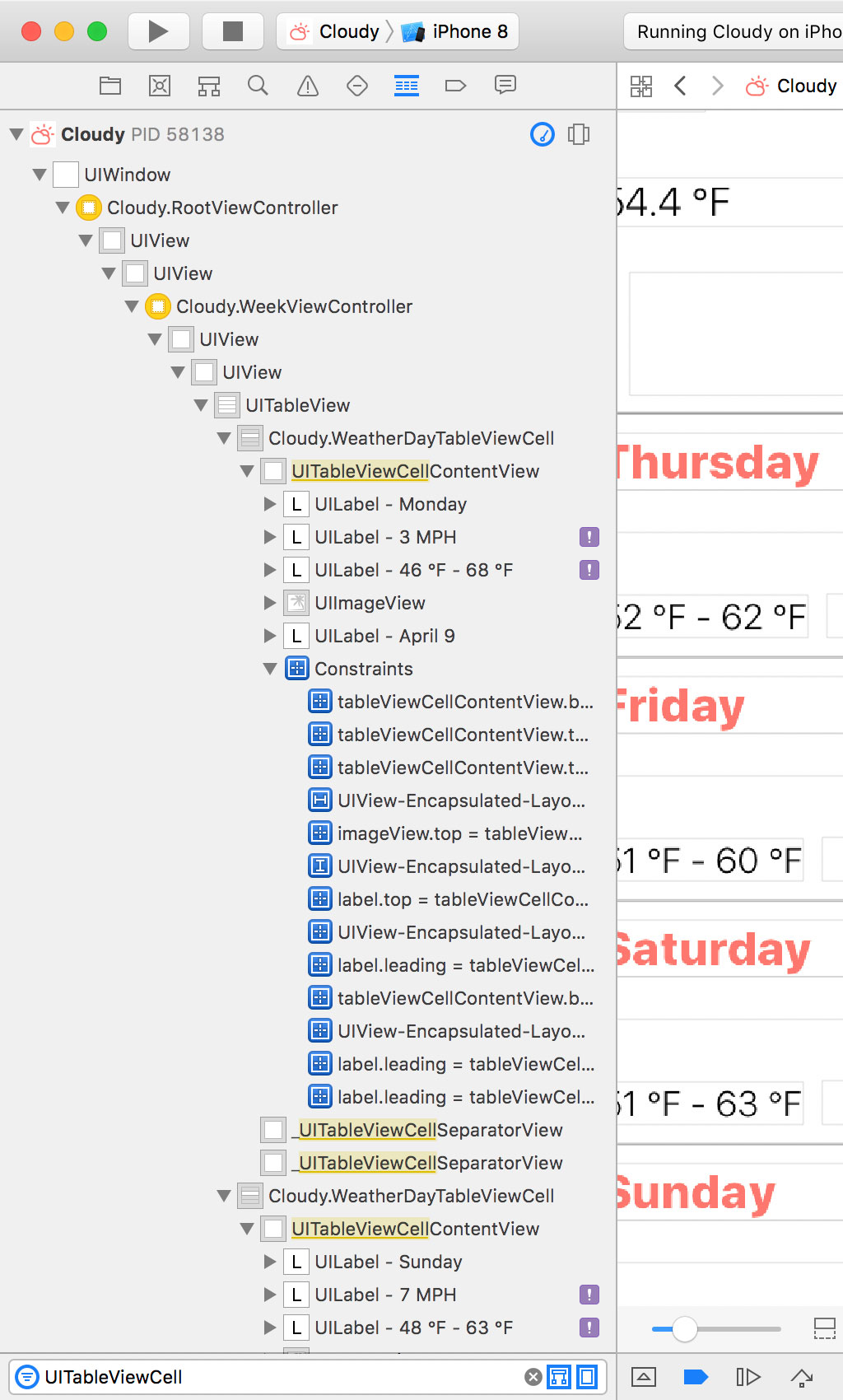Show the Breakpoint navigator
The image size is (843, 1400).
coord(456,86)
